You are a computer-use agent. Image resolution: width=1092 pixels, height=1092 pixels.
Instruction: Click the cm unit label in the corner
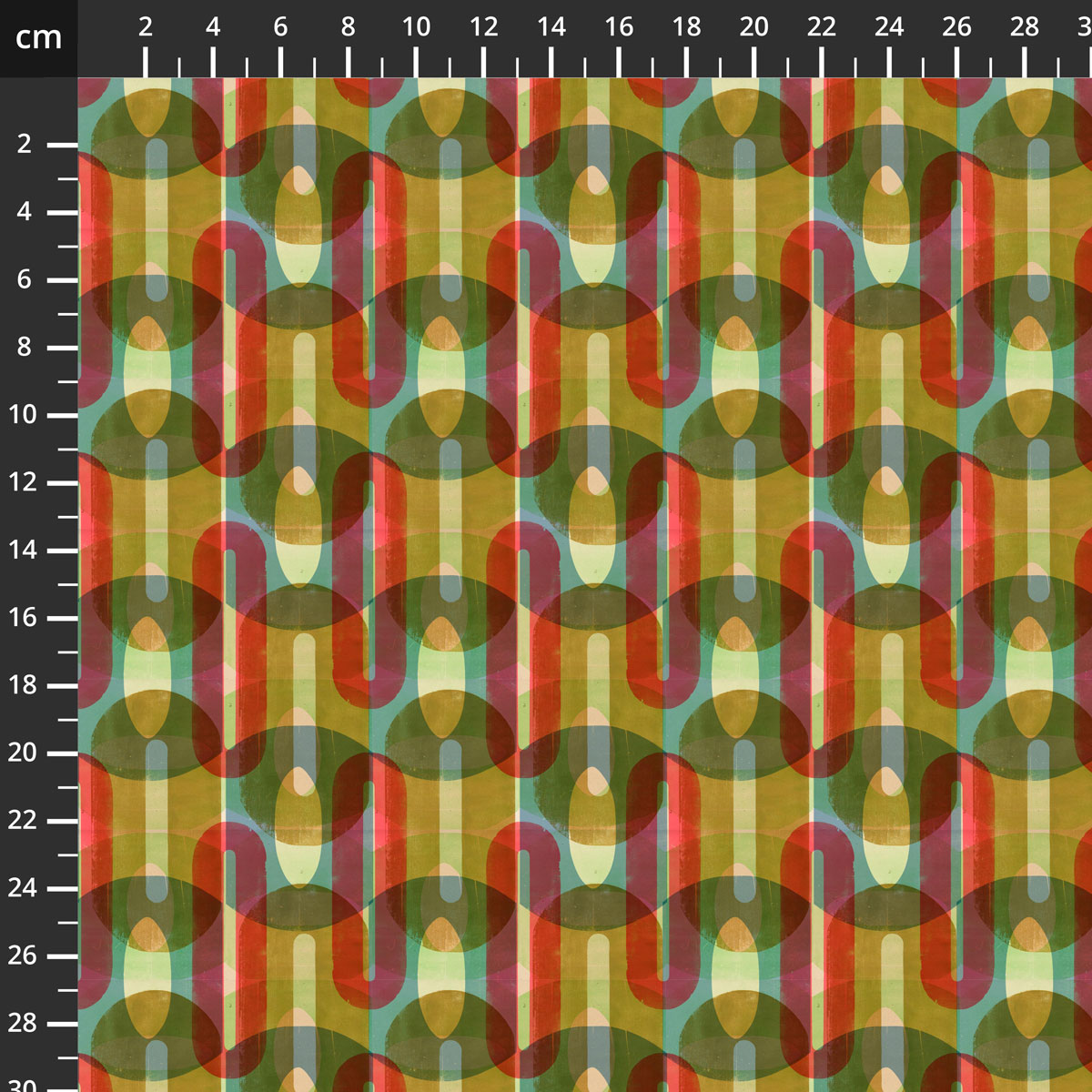[x=38, y=38]
